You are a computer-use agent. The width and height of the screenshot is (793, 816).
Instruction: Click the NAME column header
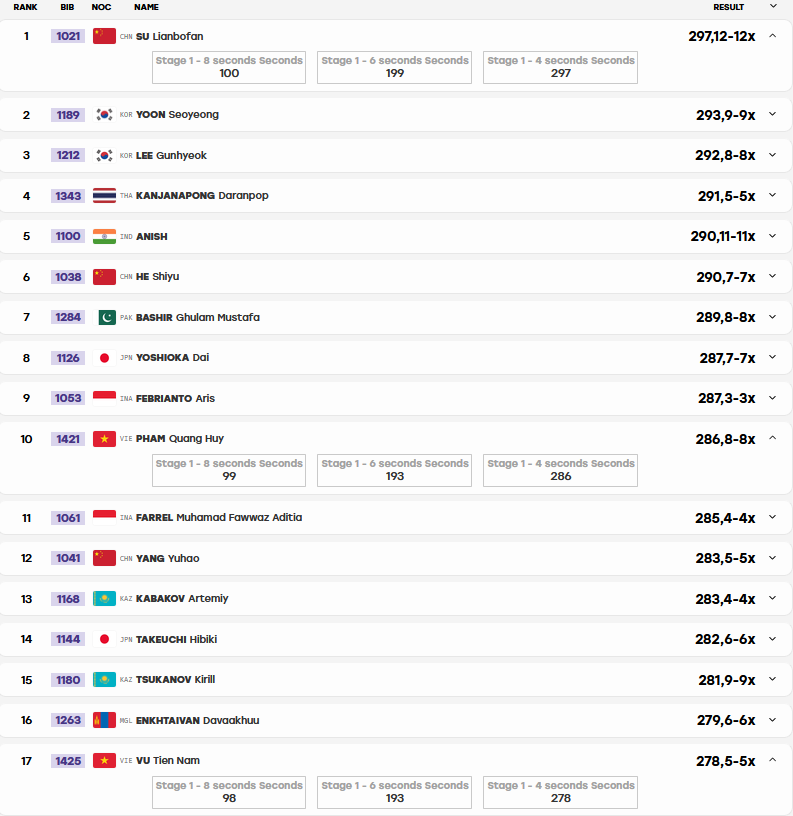pos(146,7)
